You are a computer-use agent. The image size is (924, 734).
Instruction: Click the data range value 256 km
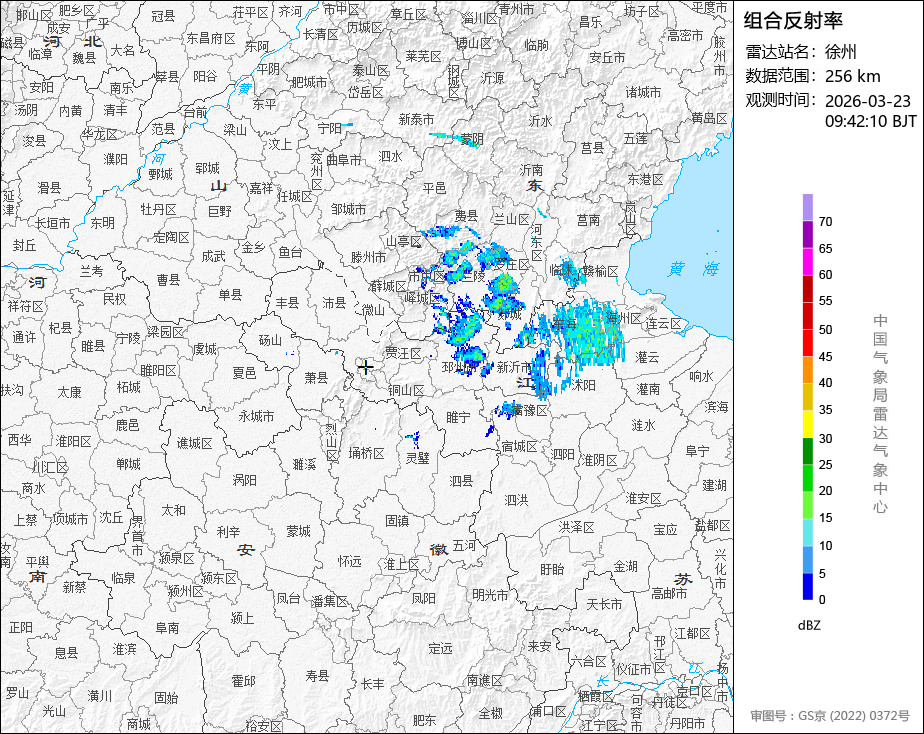(852, 76)
